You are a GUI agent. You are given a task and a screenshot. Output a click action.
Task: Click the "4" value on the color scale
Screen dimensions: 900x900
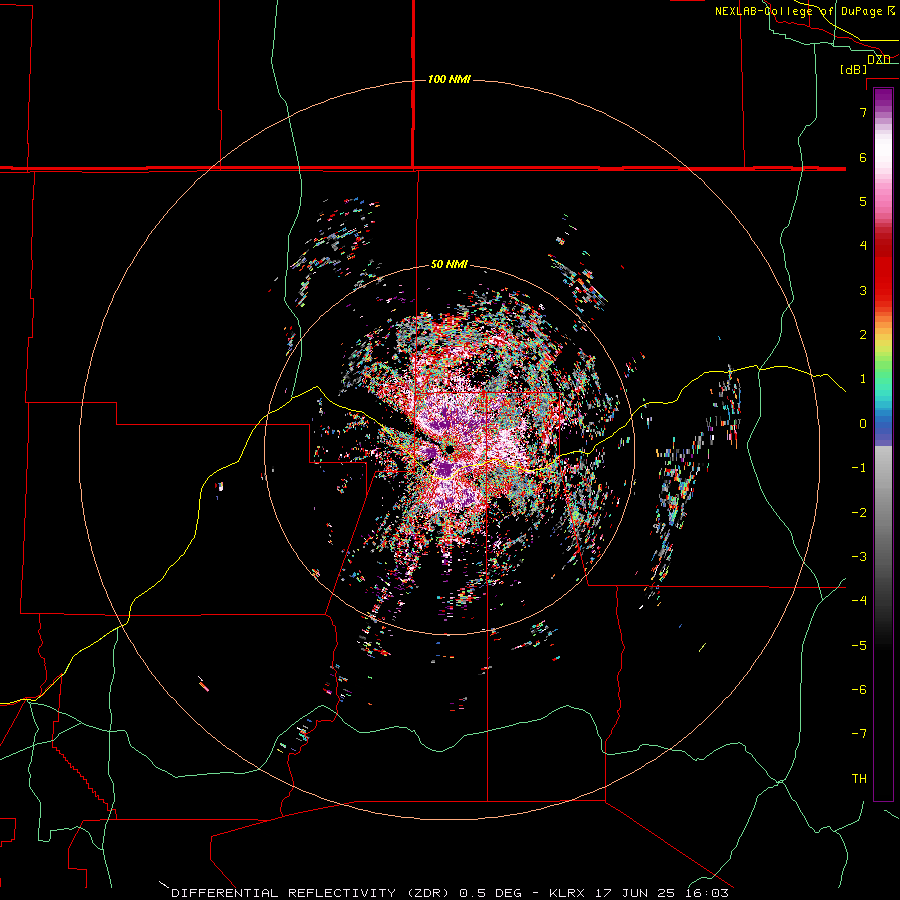tap(863, 246)
